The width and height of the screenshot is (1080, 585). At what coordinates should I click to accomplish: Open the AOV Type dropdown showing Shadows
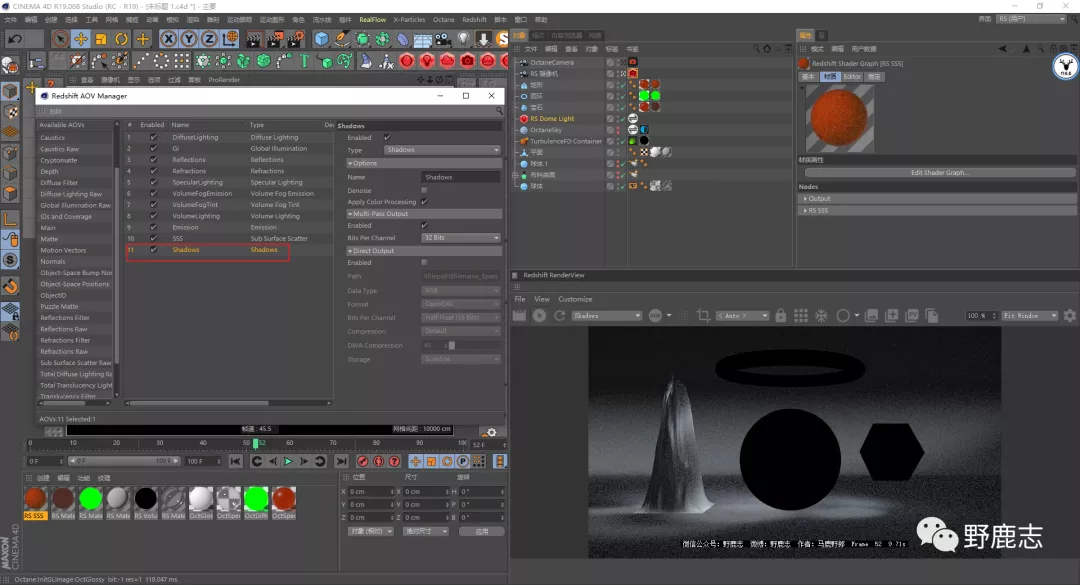click(x=443, y=150)
